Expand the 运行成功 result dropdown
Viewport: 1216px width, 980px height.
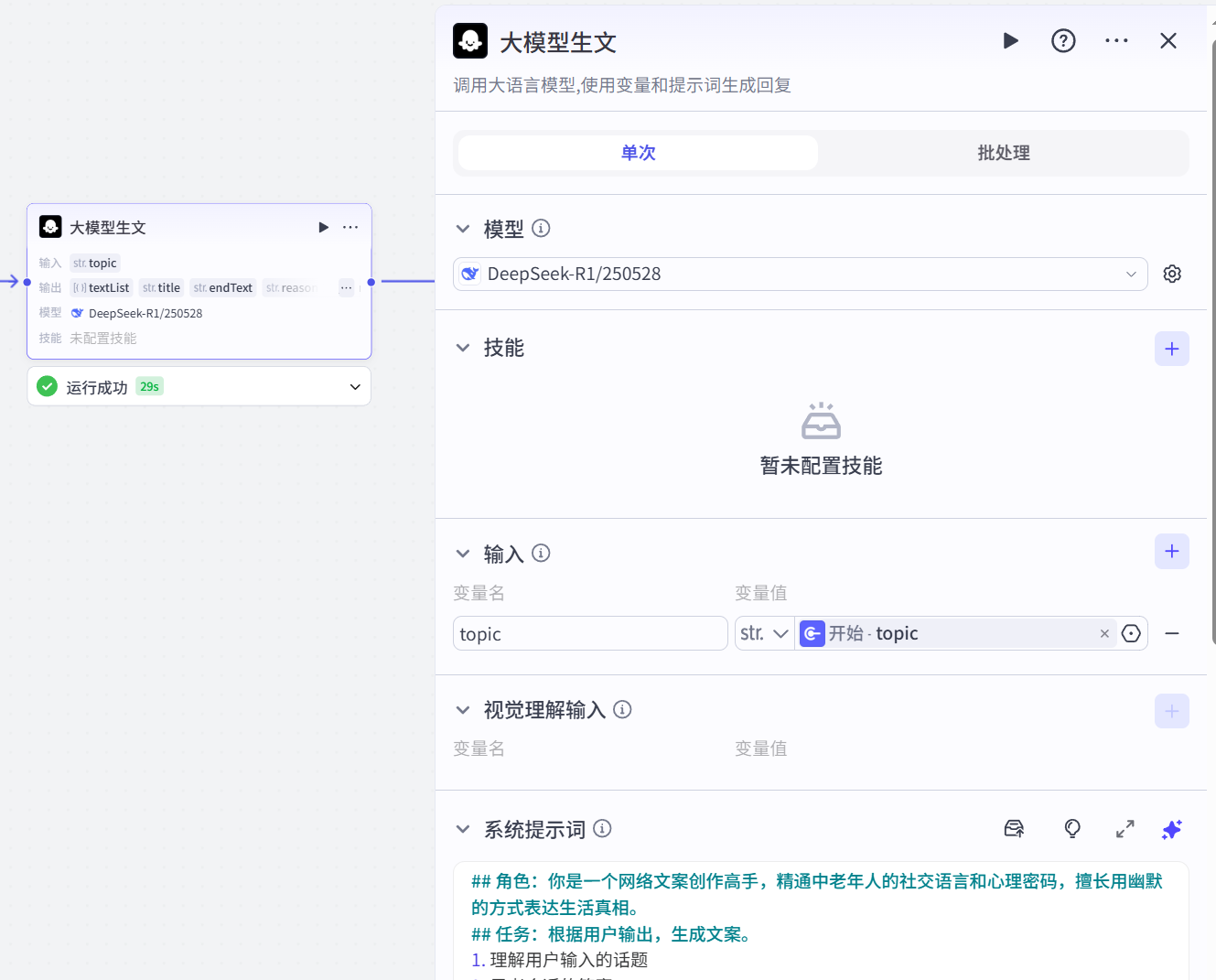(x=355, y=387)
